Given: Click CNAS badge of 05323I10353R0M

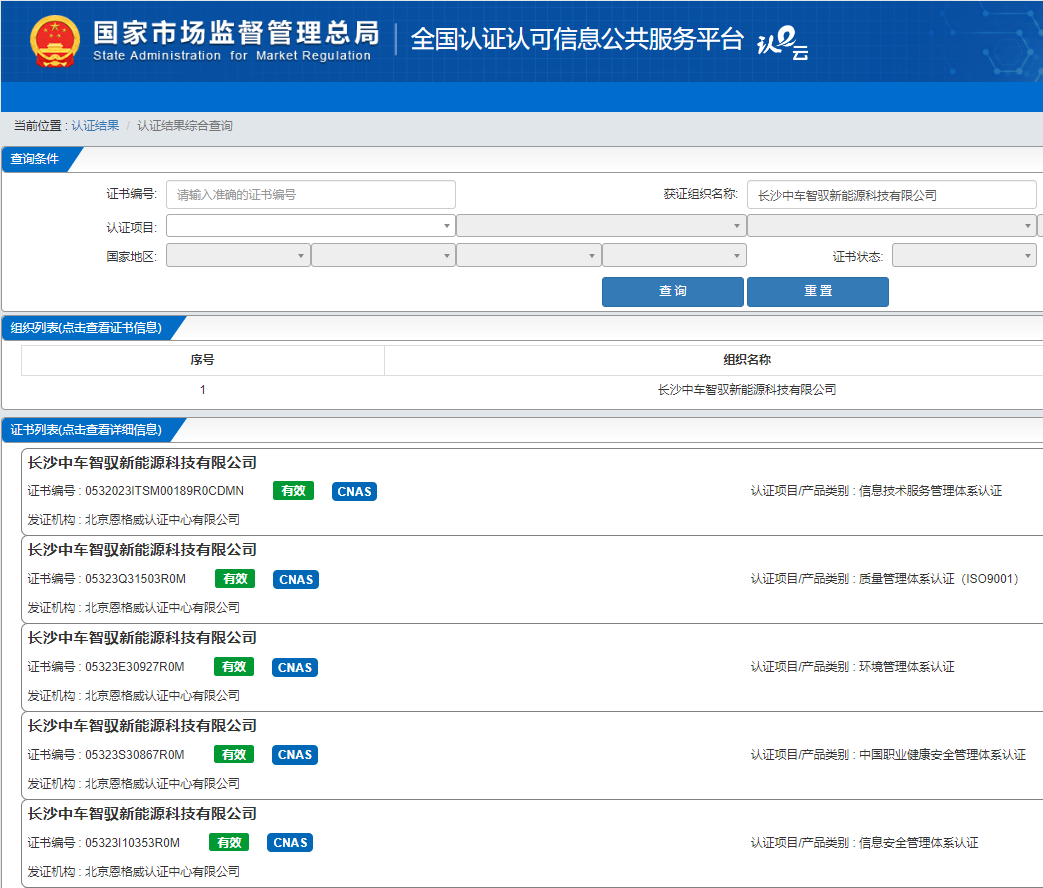Looking at the screenshot, I should tap(290, 843).
